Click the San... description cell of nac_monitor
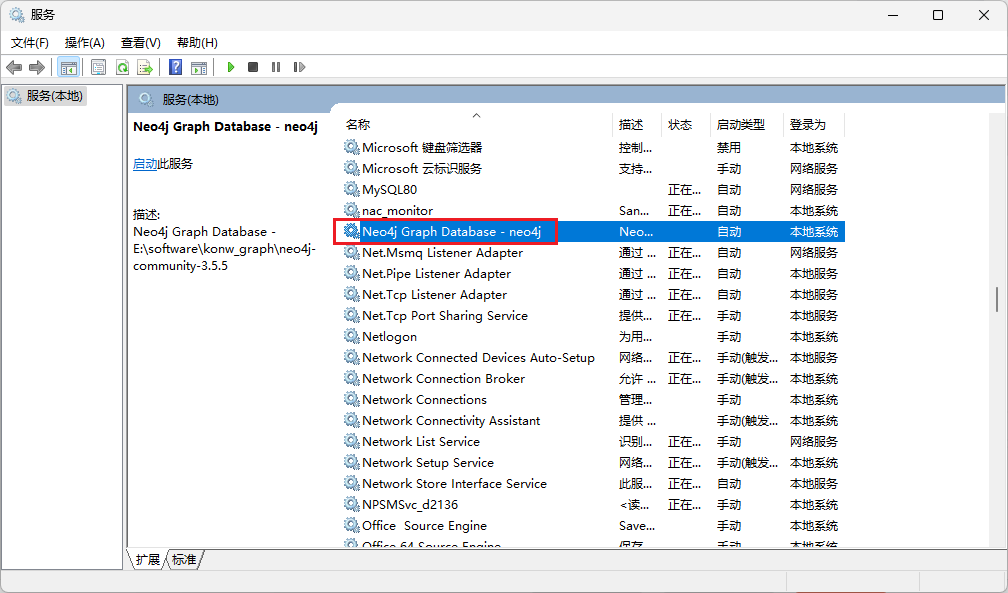 (x=634, y=210)
